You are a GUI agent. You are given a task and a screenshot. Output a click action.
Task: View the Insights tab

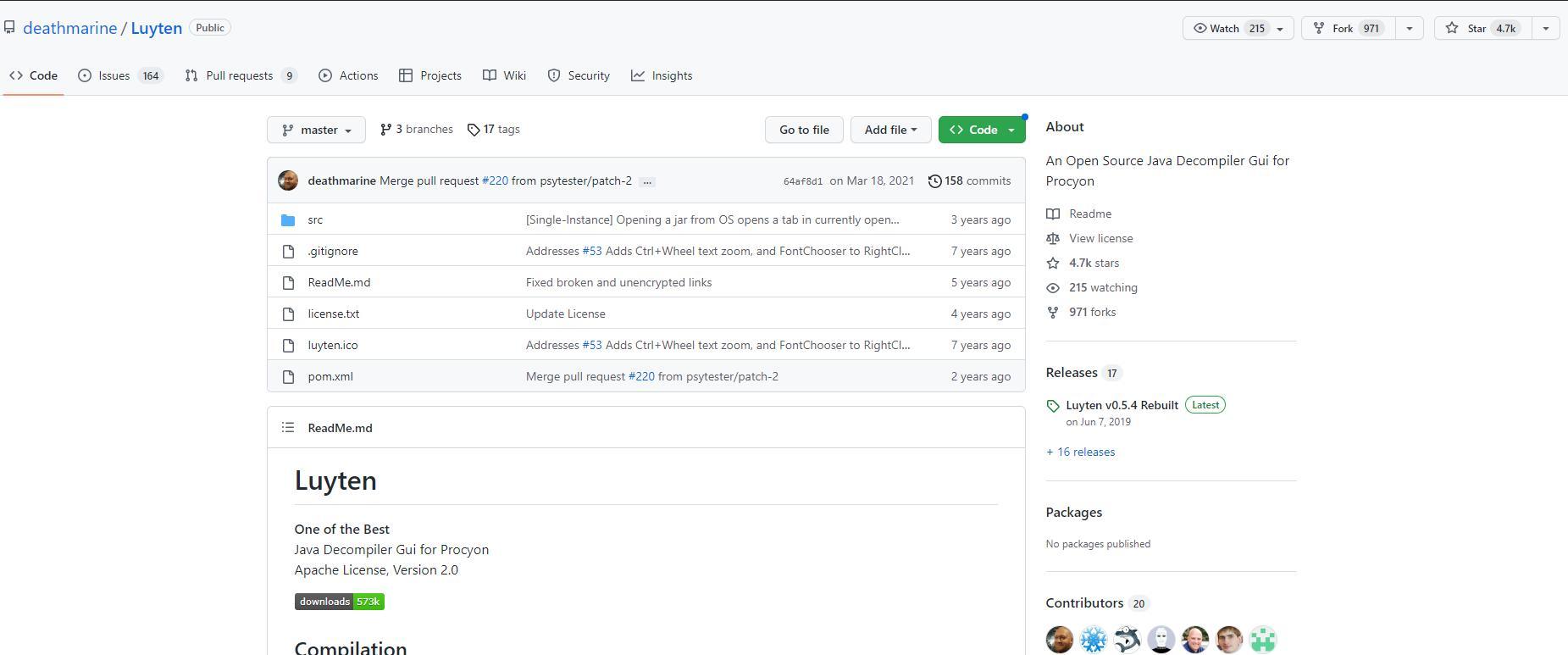(662, 75)
